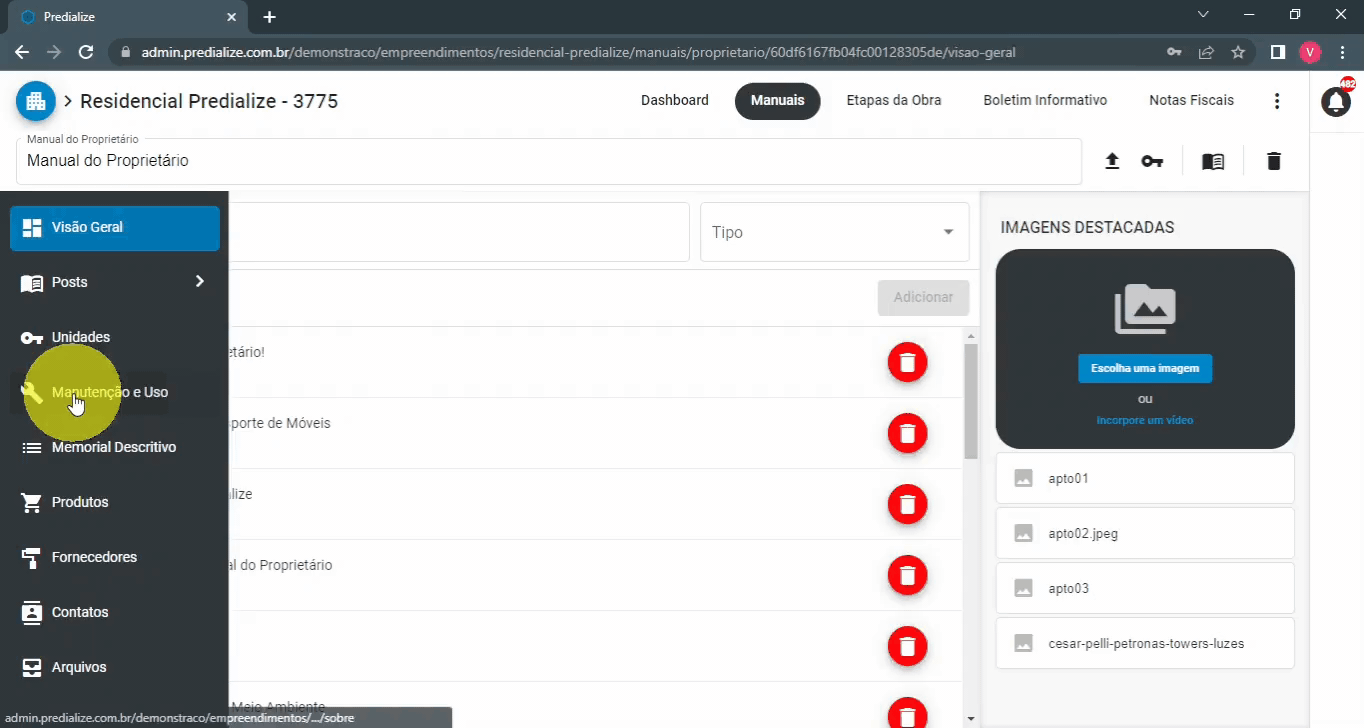Select Manutenção e Uso in sidebar

(110, 392)
